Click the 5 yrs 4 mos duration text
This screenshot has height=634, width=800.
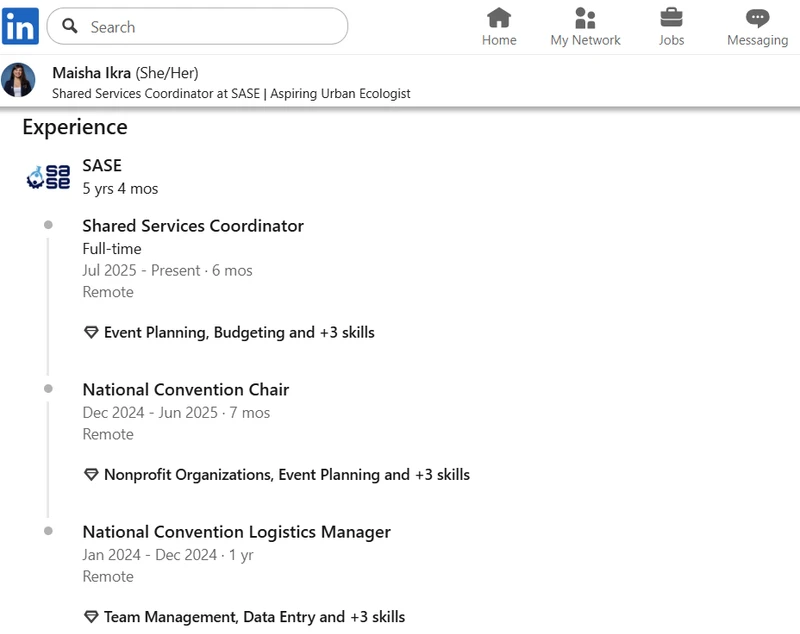click(120, 189)
